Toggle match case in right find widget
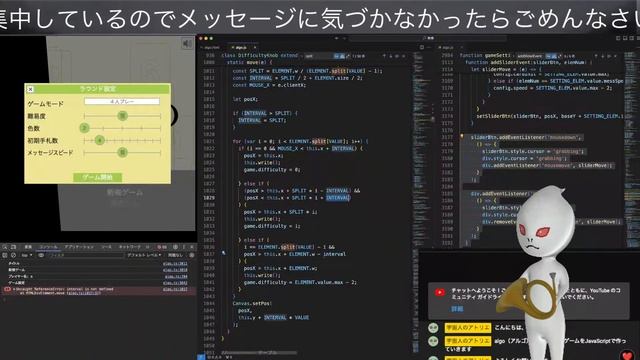Screen dimensions: 640x360 coord(548,56)
